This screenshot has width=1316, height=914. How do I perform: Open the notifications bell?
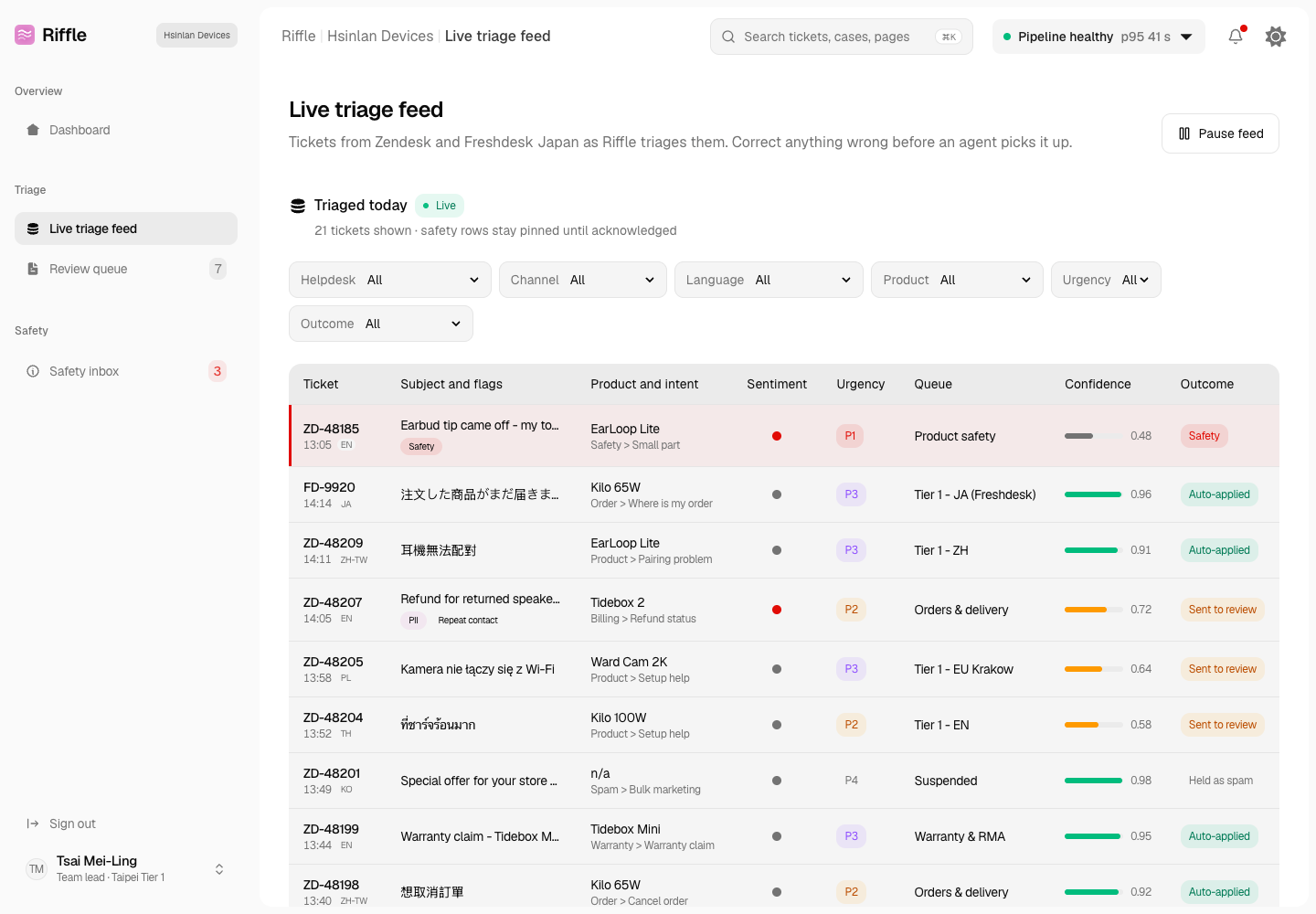[1236, 37]
